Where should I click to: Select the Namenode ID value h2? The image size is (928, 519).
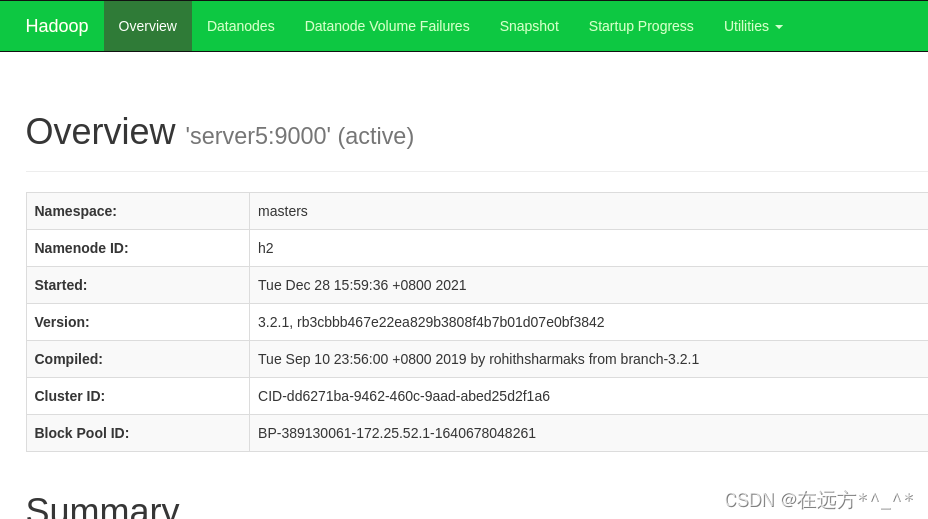(265, 248)
